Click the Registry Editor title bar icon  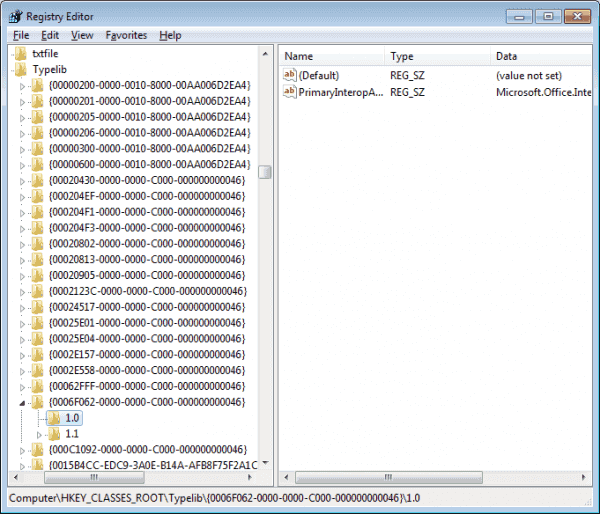[x=16, y=16]
